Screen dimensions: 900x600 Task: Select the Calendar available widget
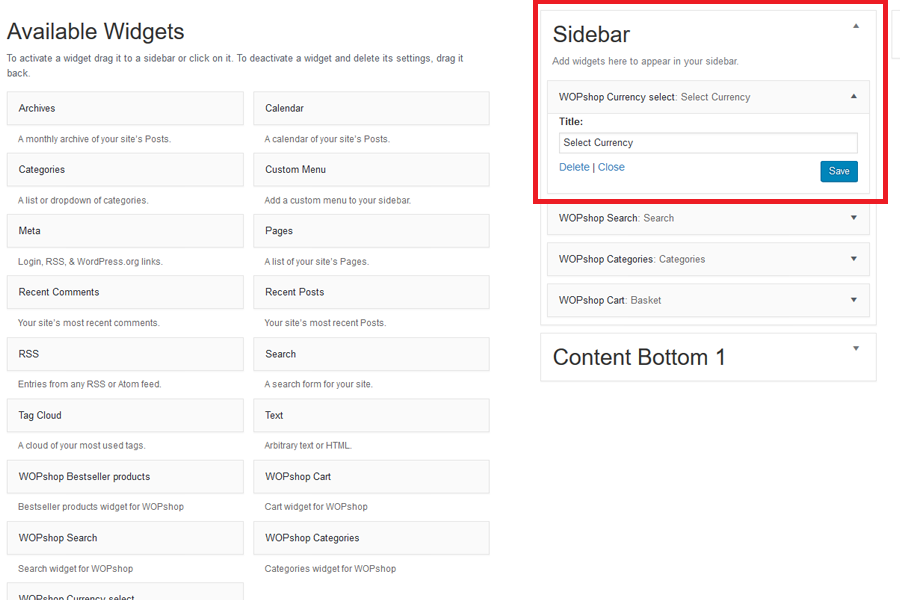(371, 108)
